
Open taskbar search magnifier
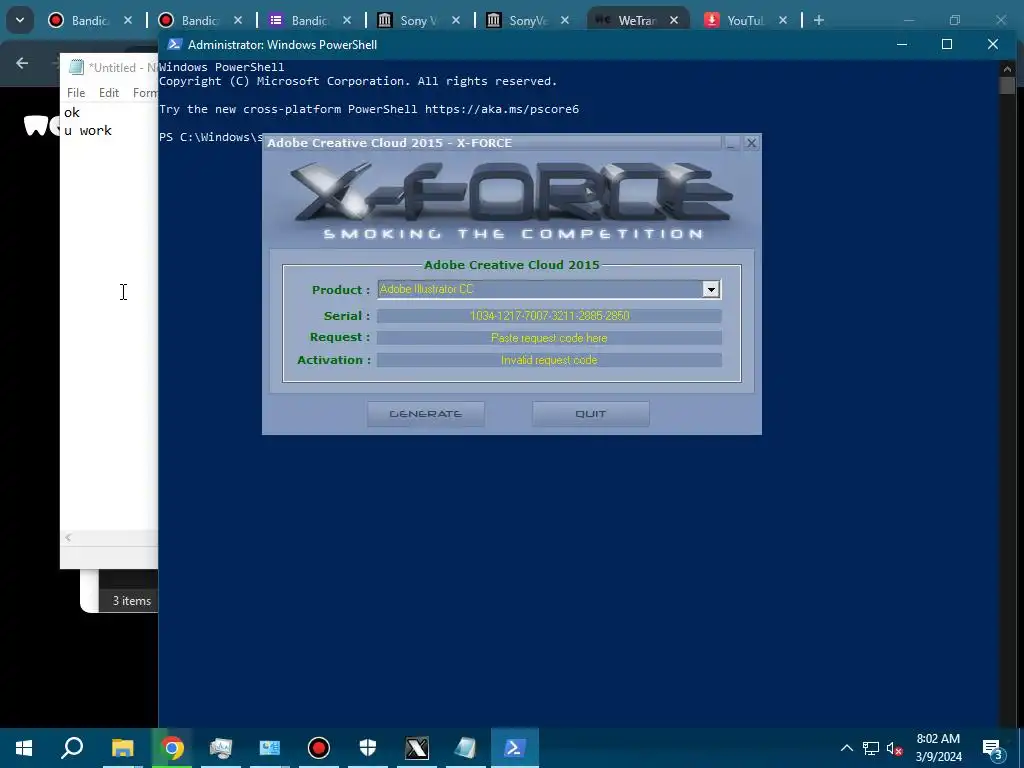[x=72, y=748]
